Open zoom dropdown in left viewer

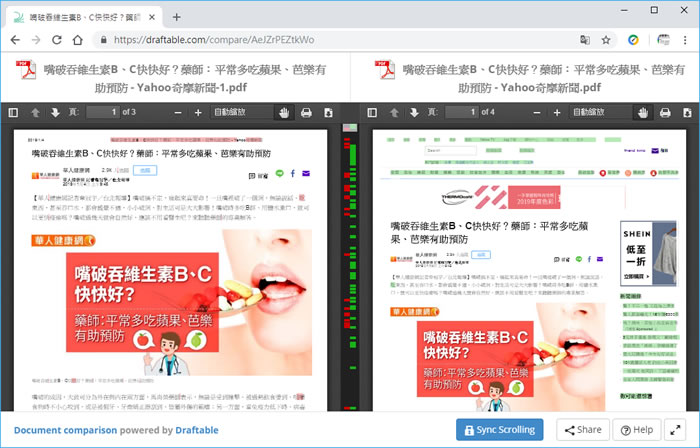[242, 112]
